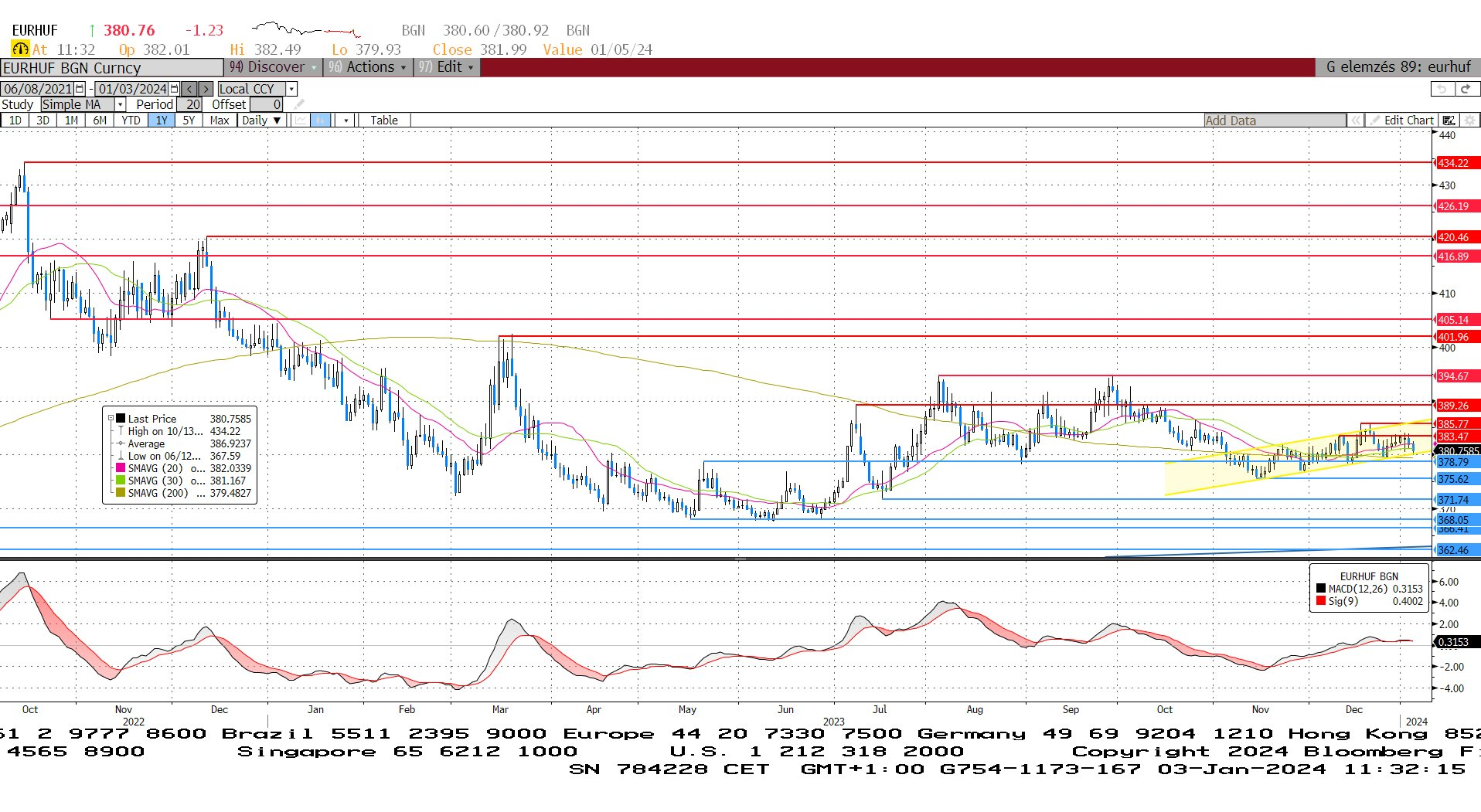
Task: Click the 420.46 resistance level label
Action: 1456,237
